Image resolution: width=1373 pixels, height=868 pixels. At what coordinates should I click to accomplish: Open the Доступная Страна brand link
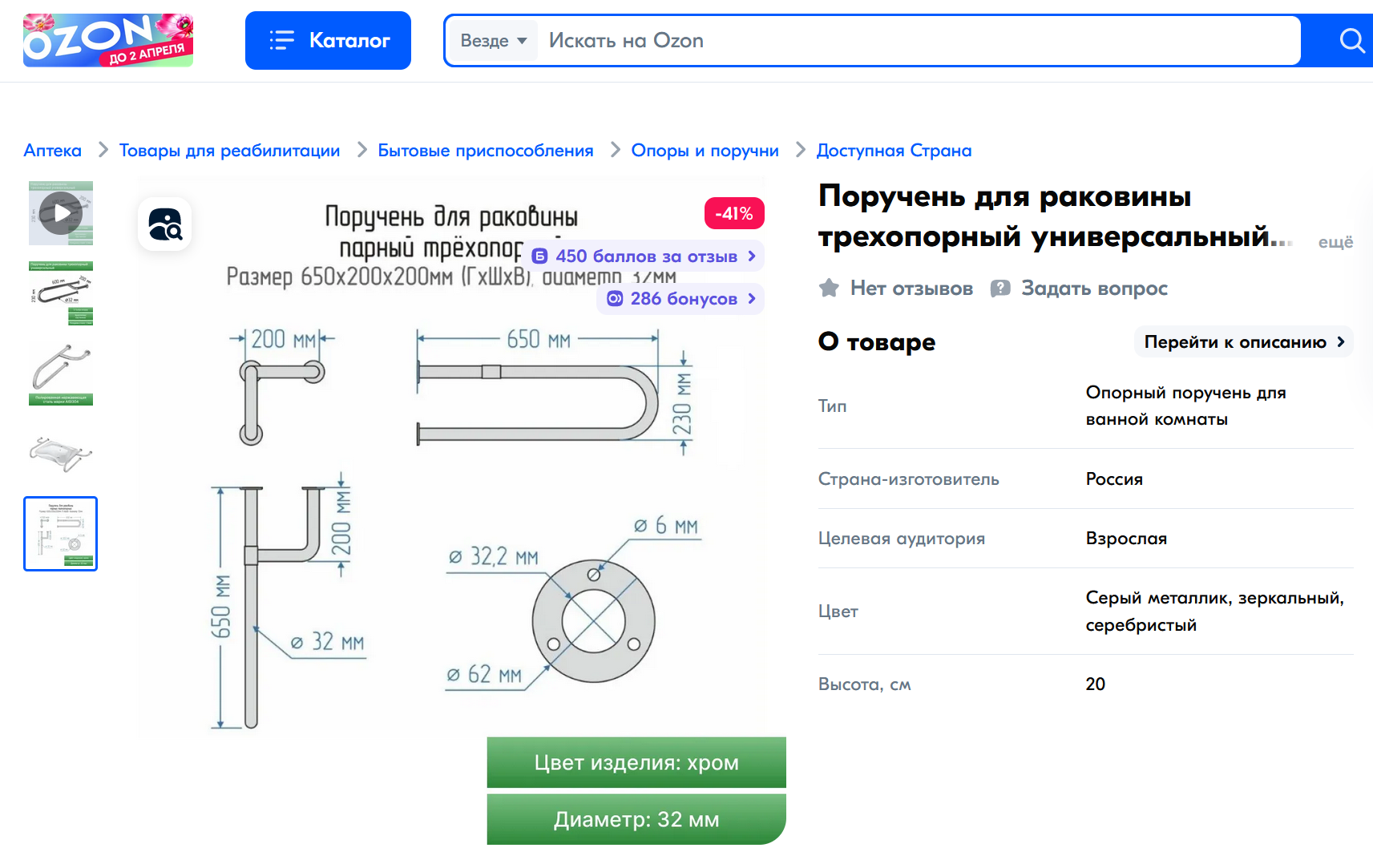[x=894, y=151]
